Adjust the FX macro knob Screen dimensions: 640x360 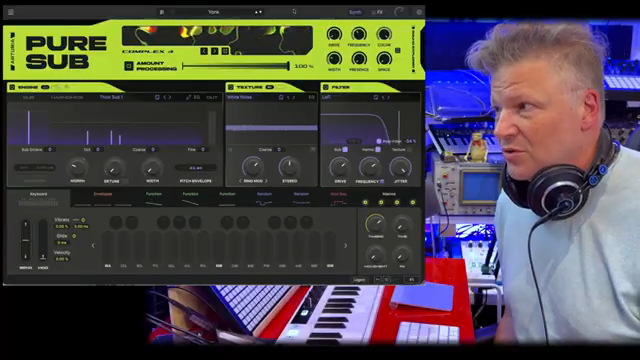tap(402, 255)
